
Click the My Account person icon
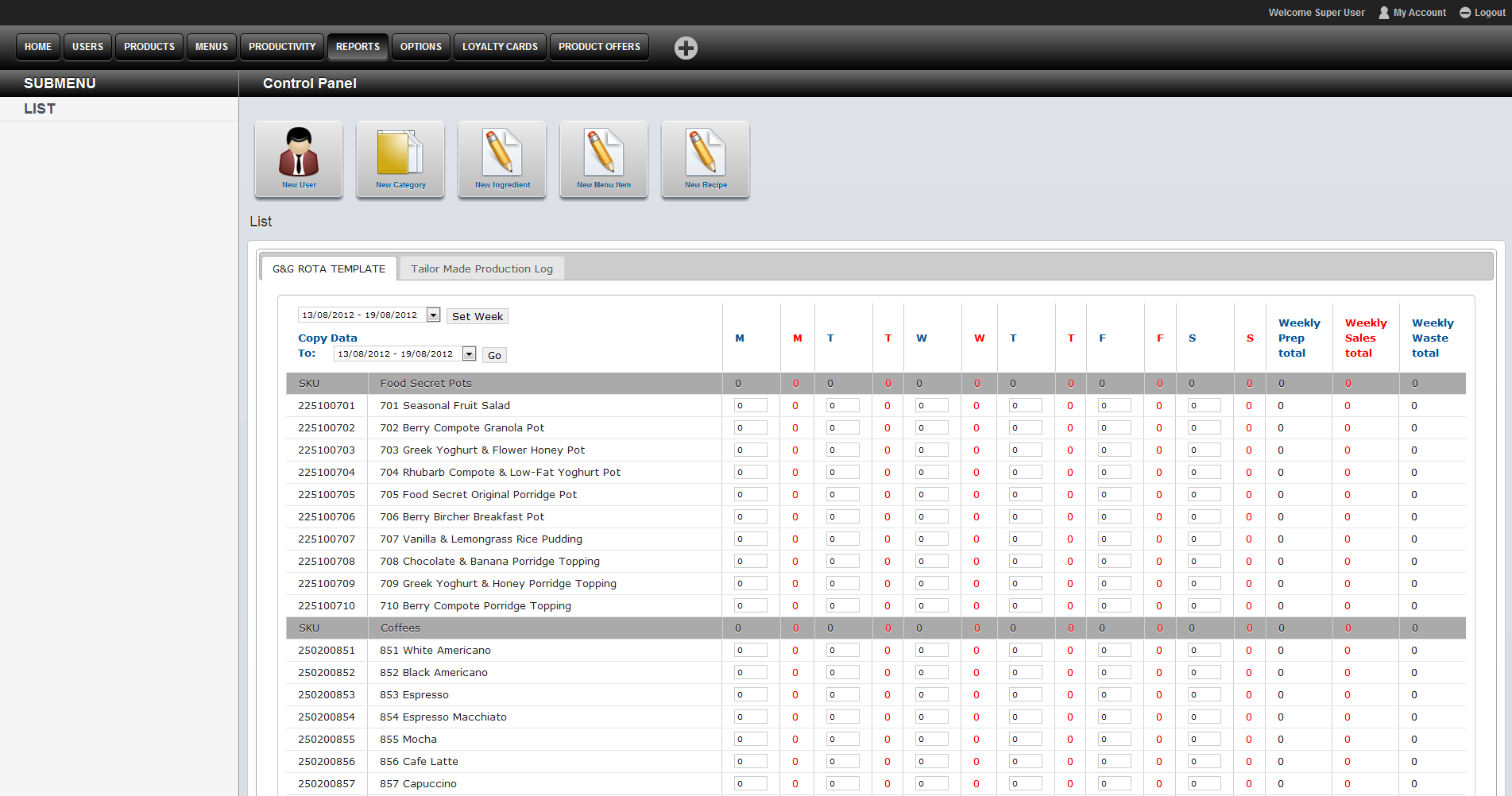1384,13
